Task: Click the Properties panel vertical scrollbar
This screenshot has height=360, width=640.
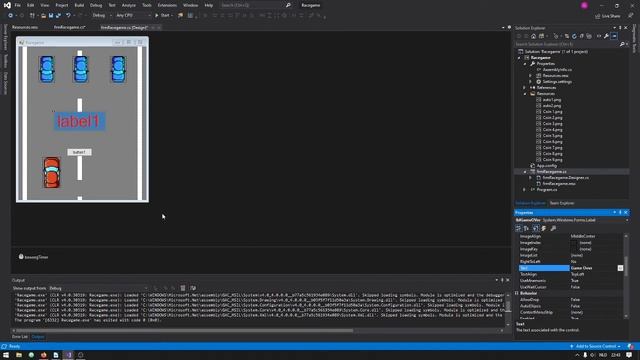Action: [626, 276]
